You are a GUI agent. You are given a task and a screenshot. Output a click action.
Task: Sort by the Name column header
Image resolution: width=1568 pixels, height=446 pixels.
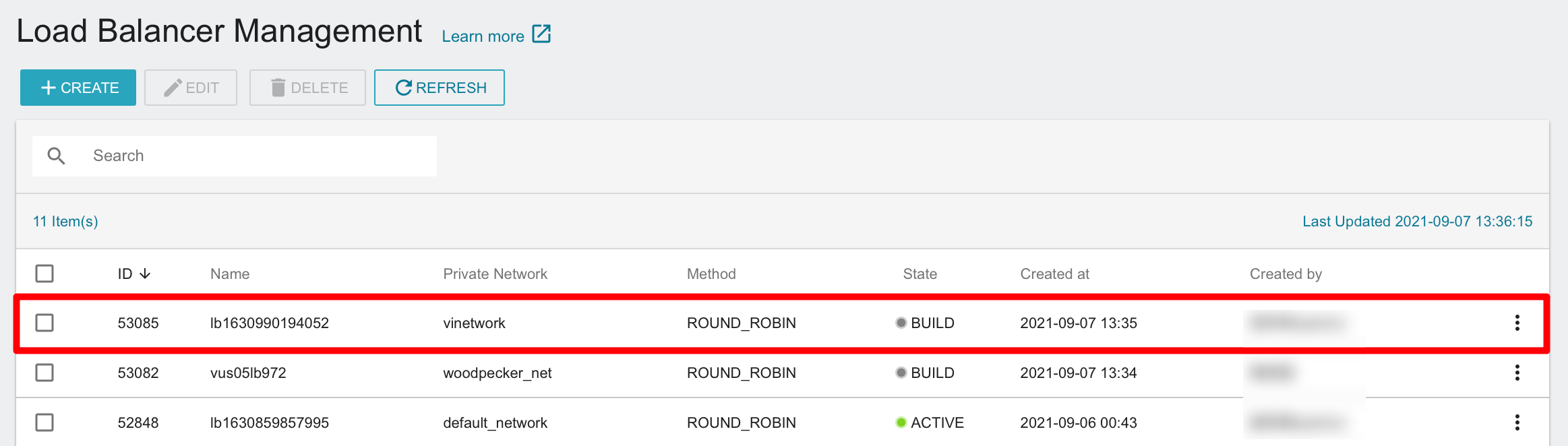point(230,274)
